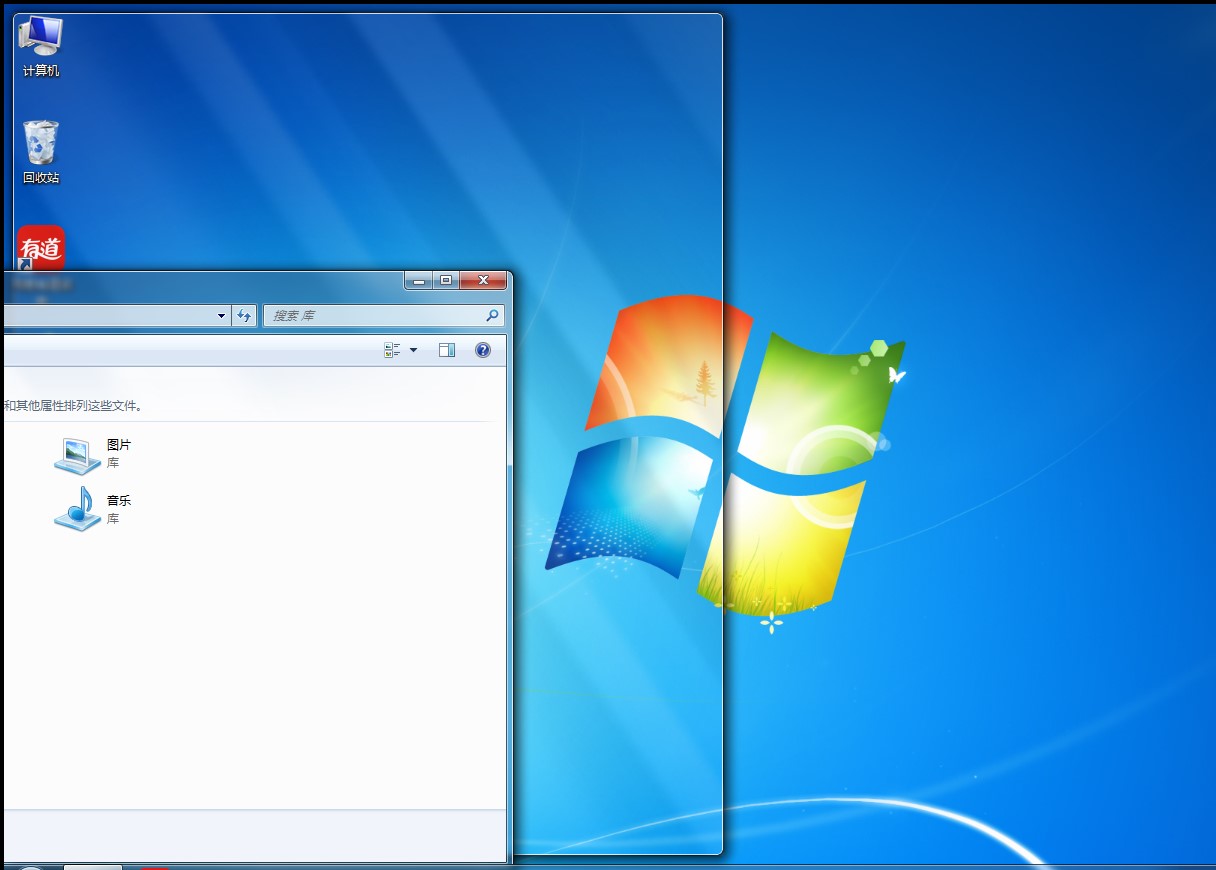Viewport: 1216px width, 870px height.
Task: Click the 有道 desktop shortcut
Action: (x=41, y=248)
